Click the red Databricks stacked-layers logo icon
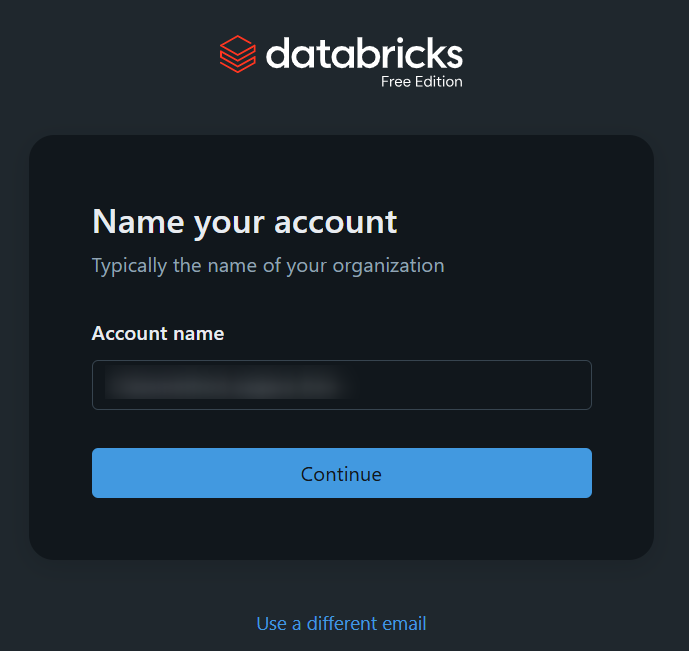 (238, 54)
